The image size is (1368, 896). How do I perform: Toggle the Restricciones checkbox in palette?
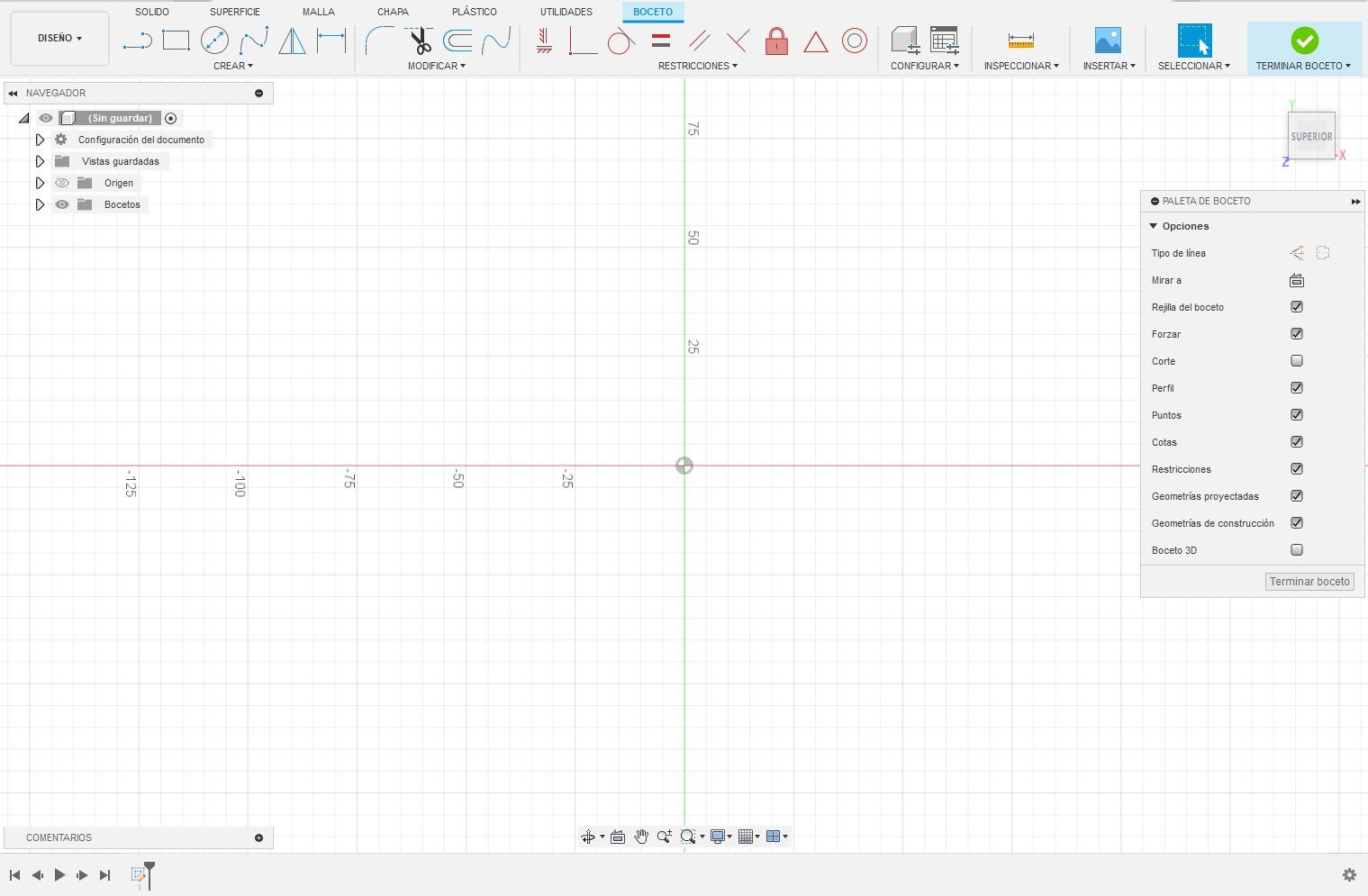[1297, 469]
